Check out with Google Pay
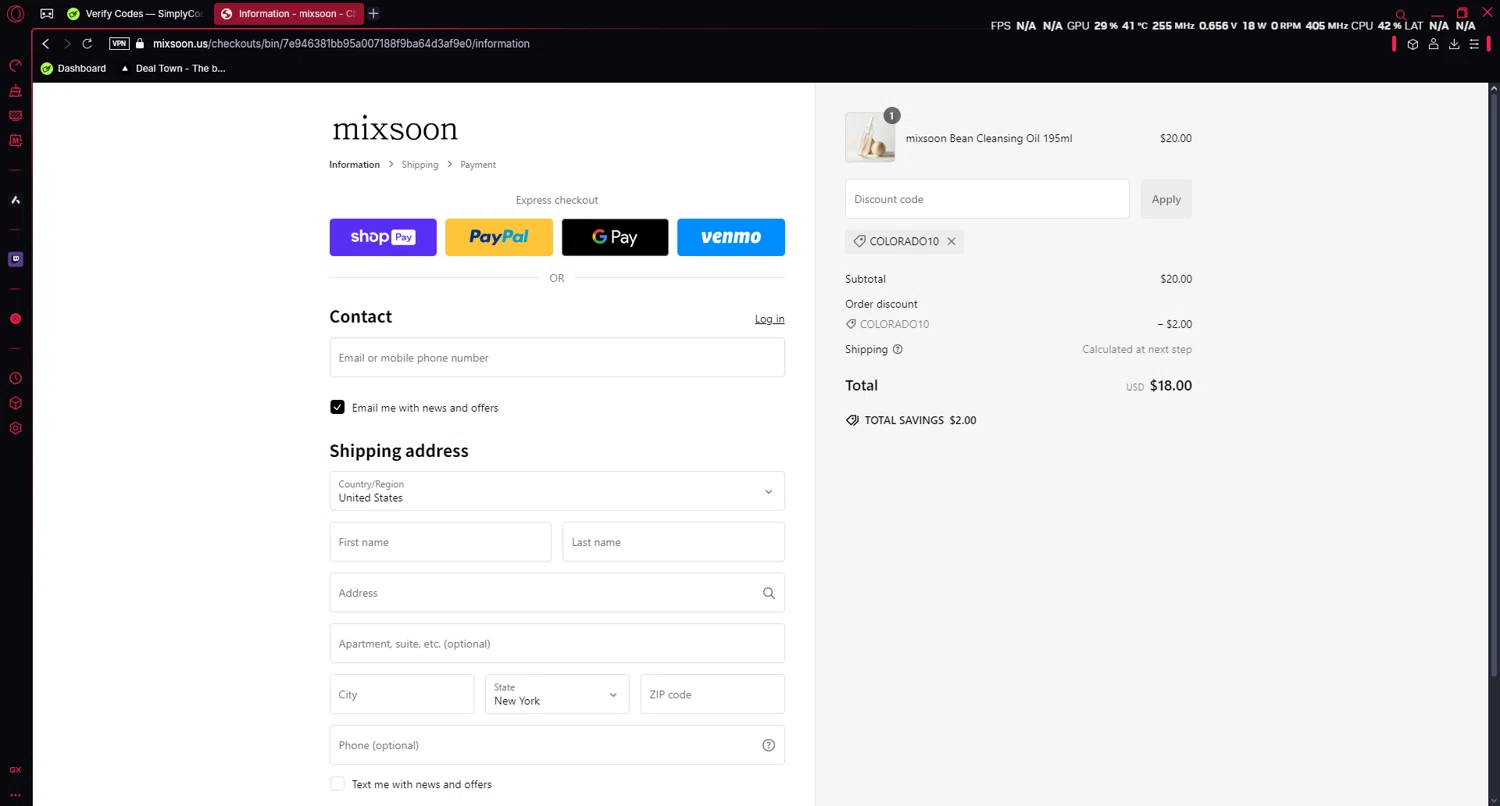Image resolution: width=1500 pixels, height=806 pixels. (615, 237)
